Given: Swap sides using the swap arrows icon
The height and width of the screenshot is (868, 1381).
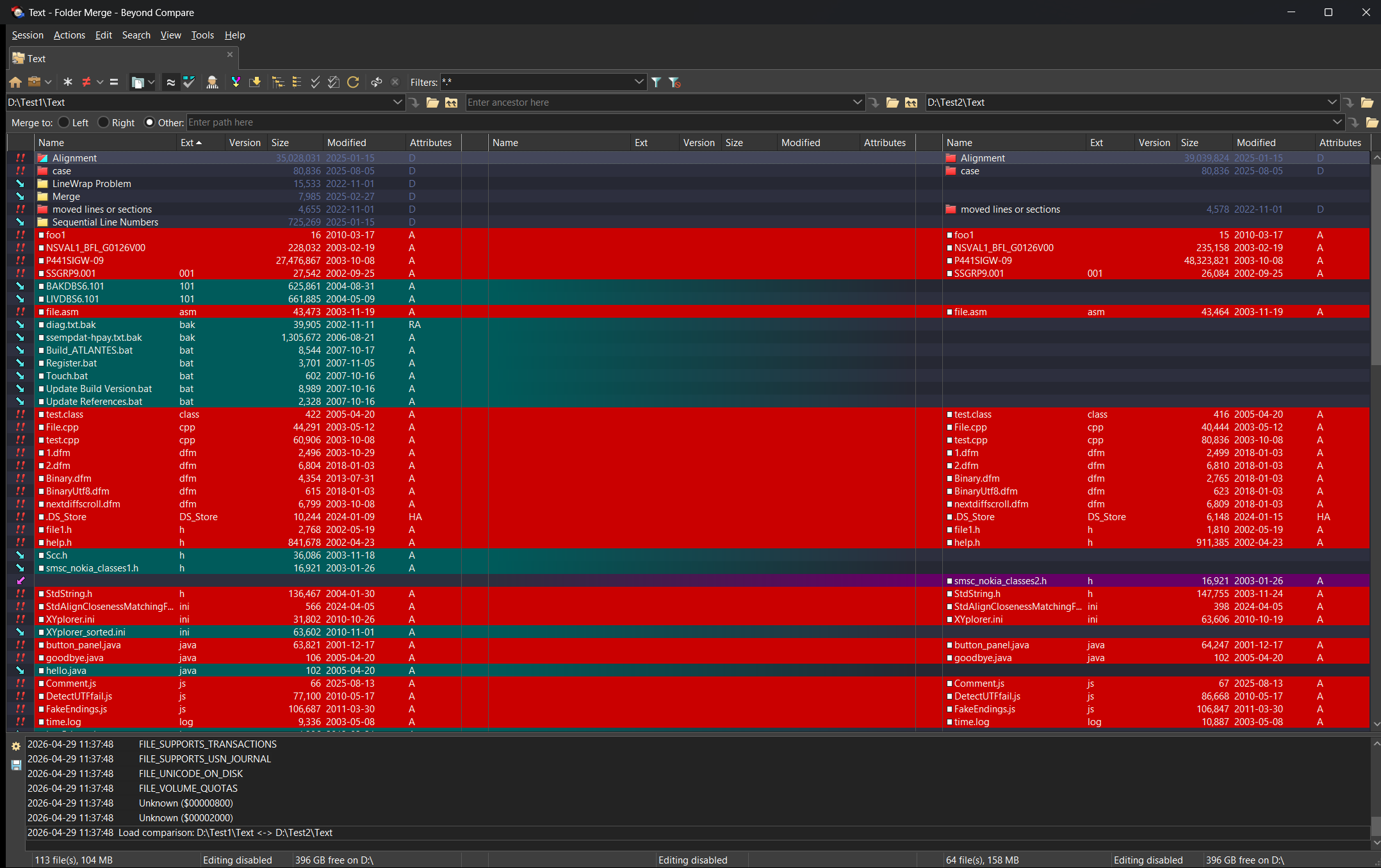Looking at the screenshot, I should pyautogui.click(x=377, y=82).
